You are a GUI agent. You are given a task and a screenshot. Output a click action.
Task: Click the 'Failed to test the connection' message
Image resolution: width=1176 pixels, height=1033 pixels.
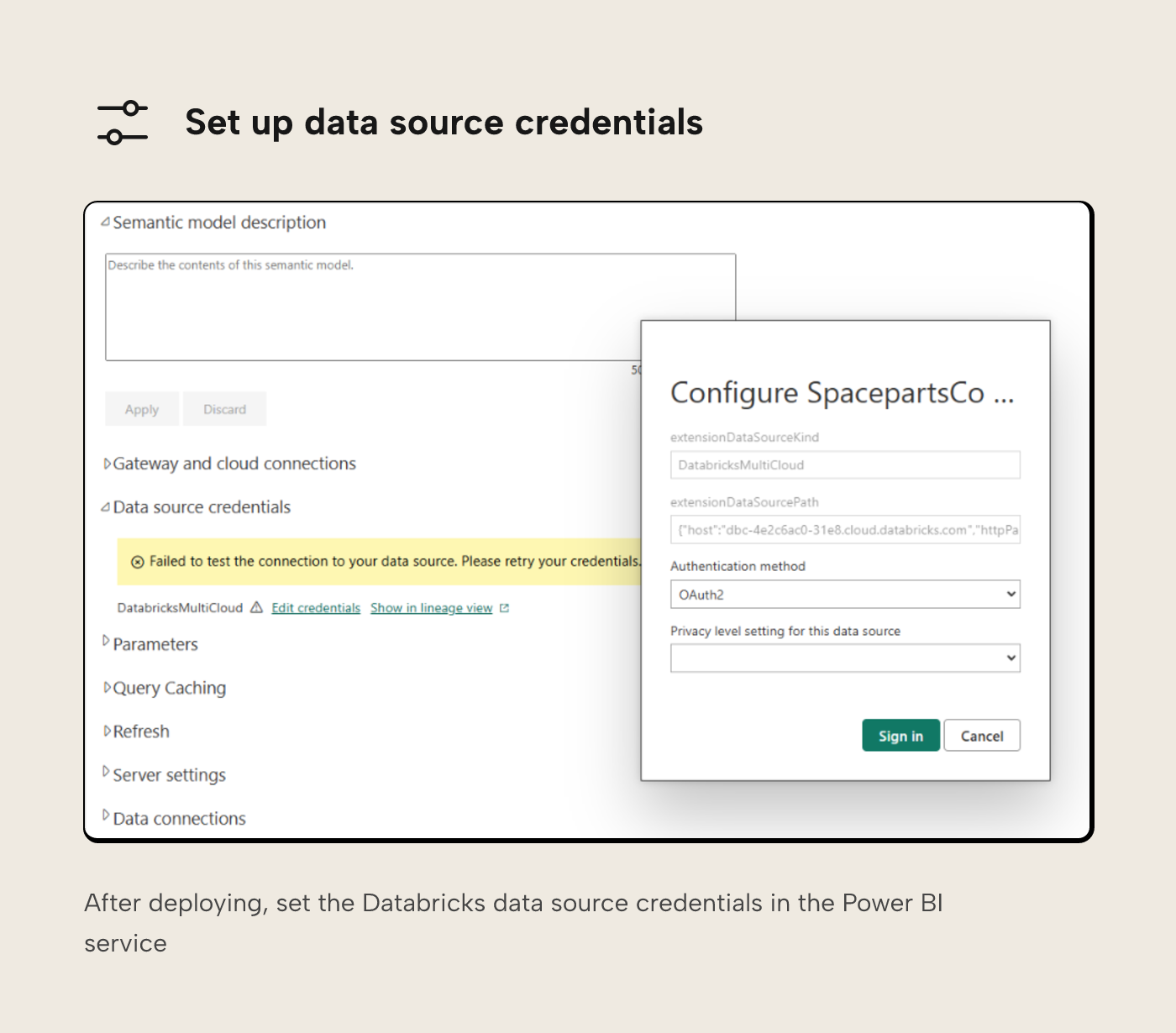(395, 561)
